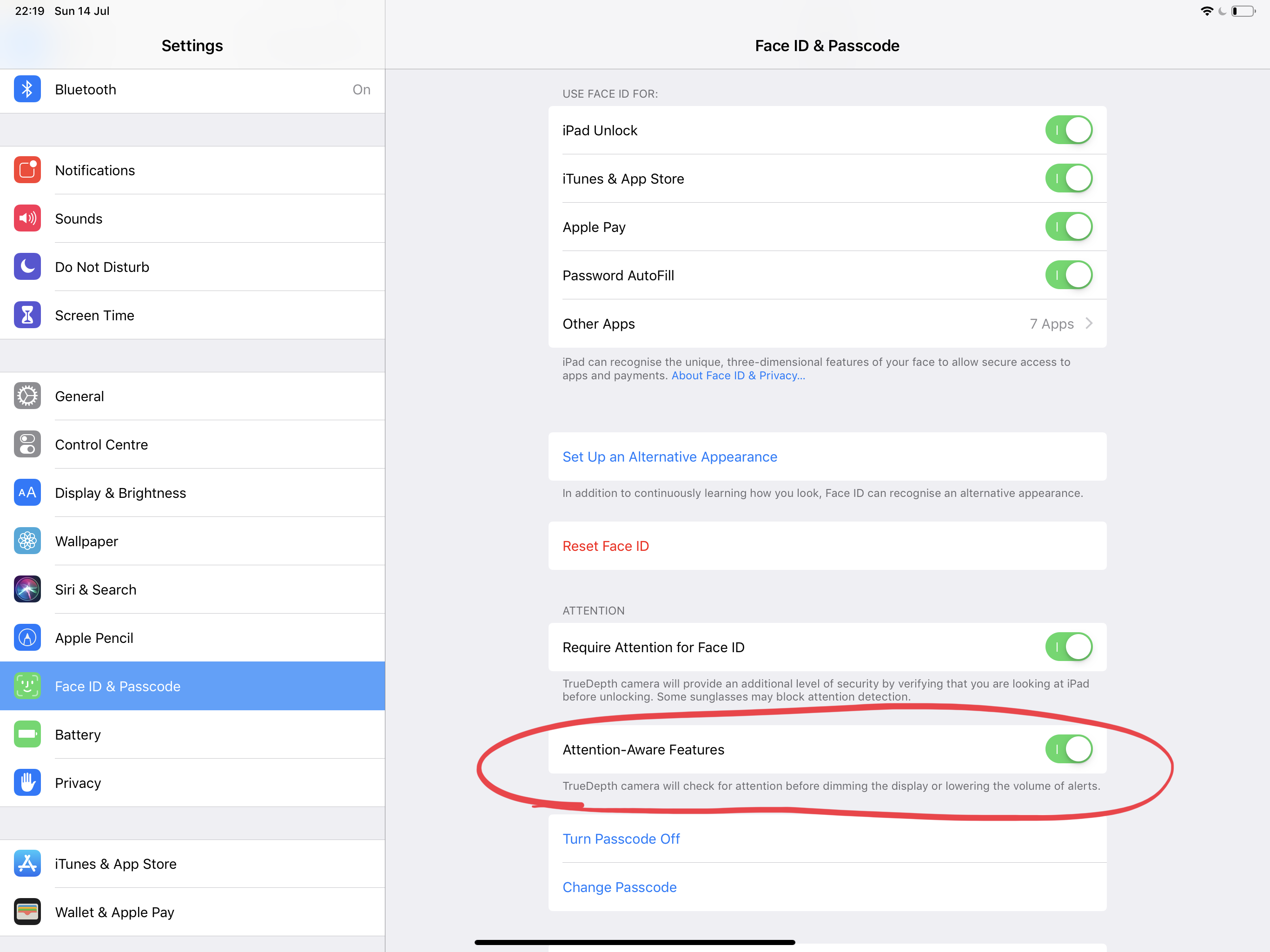Screen dimensions: 1270x952
Task: Tap the Face ID green face icon
Action: (27, 686)
